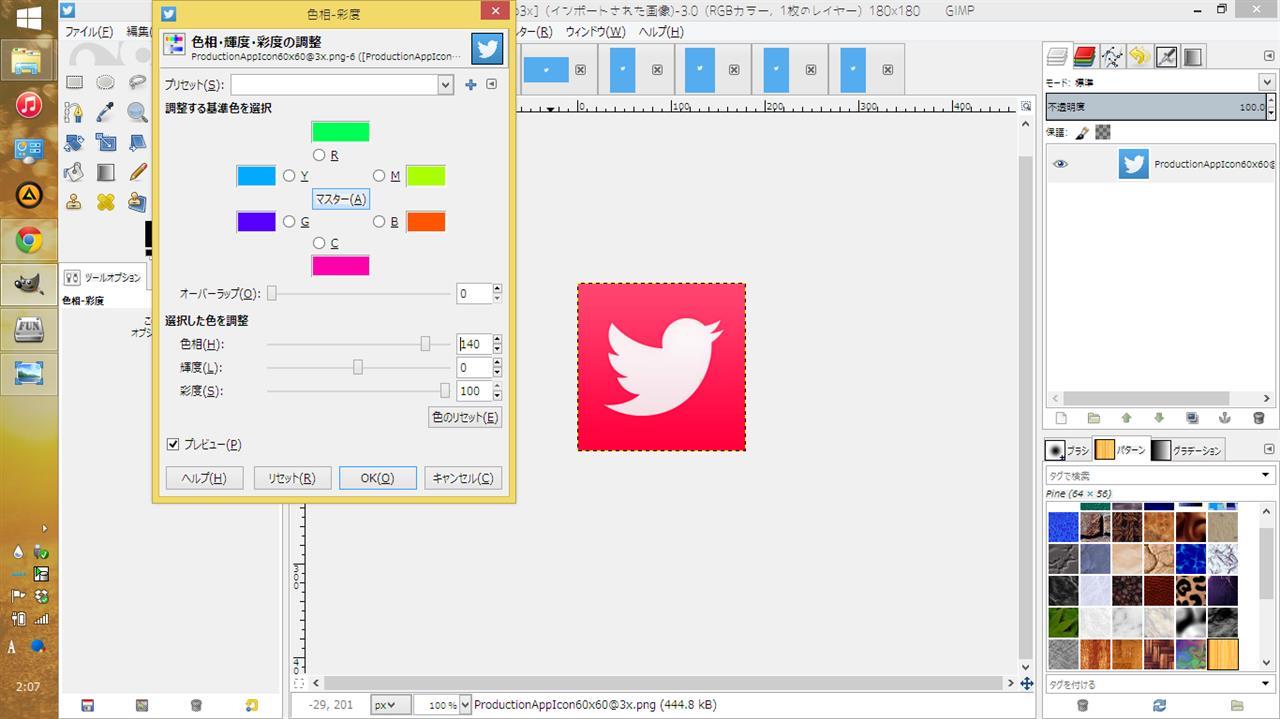Switch to the ブラシ brushes tab
This screenshot has width=1280, height=719.
click(x=1067, y=450)
